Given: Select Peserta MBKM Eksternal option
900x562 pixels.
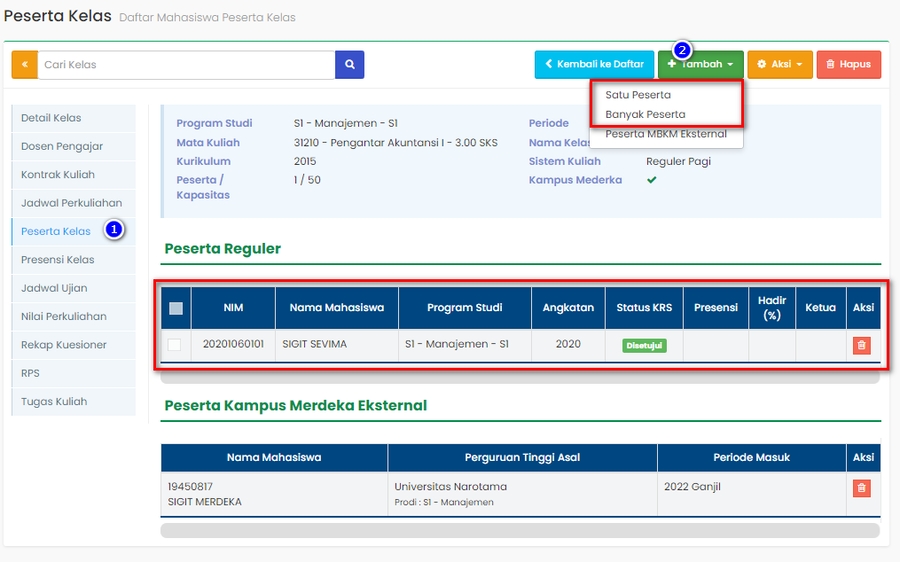Looking at the screenshot, I should [x=665, y=134].
